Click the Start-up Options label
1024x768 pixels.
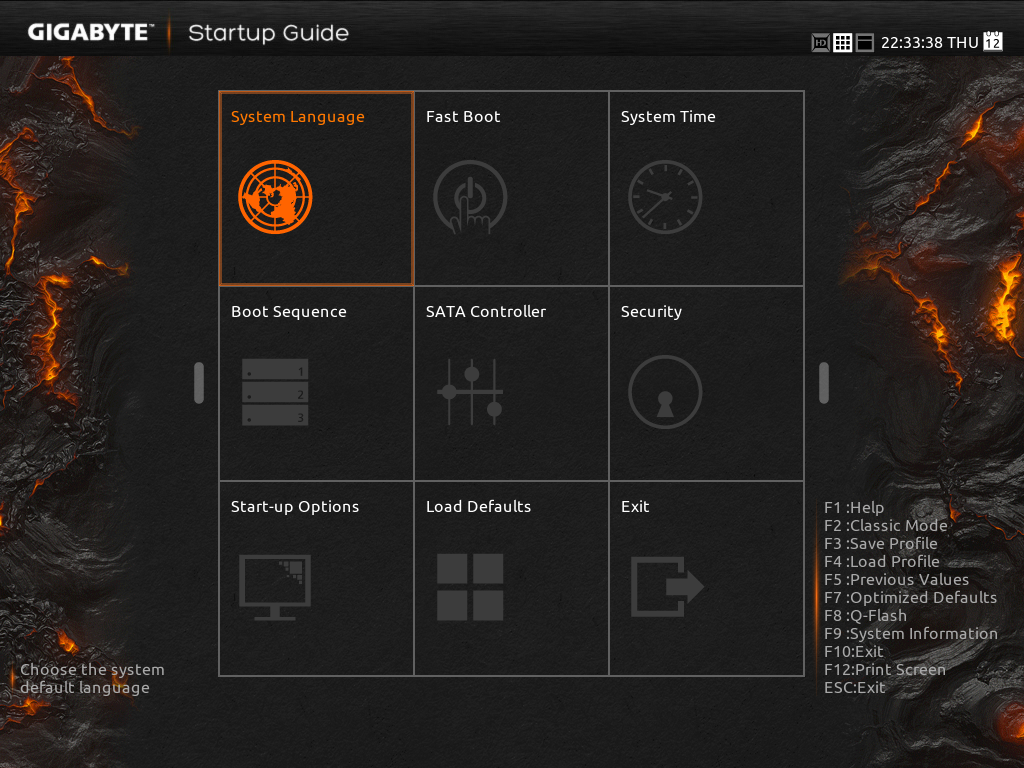click(x=295, y=507)
